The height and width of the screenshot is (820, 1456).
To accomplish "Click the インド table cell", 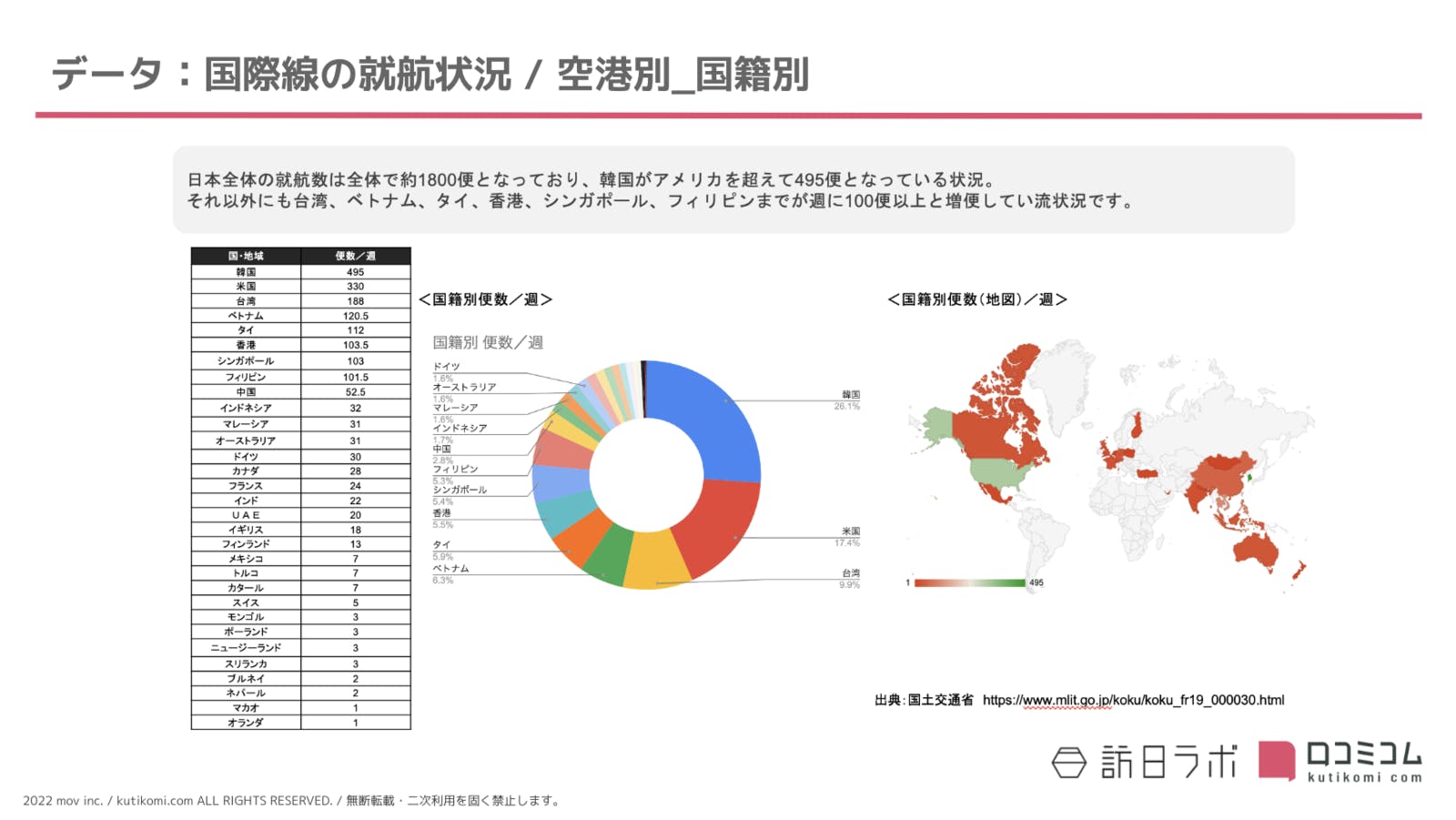I will point(246,501).
